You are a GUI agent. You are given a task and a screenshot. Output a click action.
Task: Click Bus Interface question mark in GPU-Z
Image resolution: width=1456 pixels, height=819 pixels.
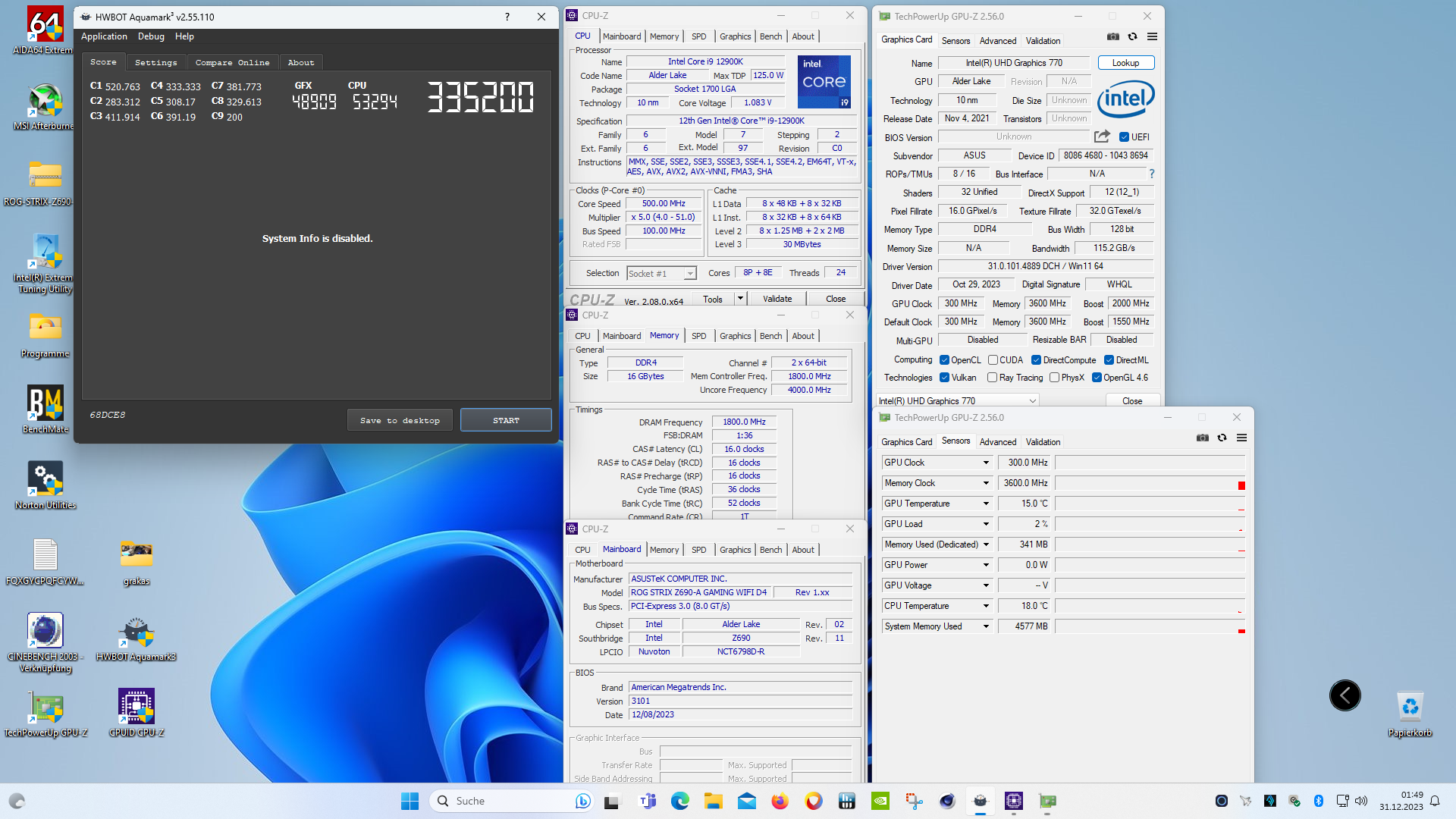point(1151,174)
